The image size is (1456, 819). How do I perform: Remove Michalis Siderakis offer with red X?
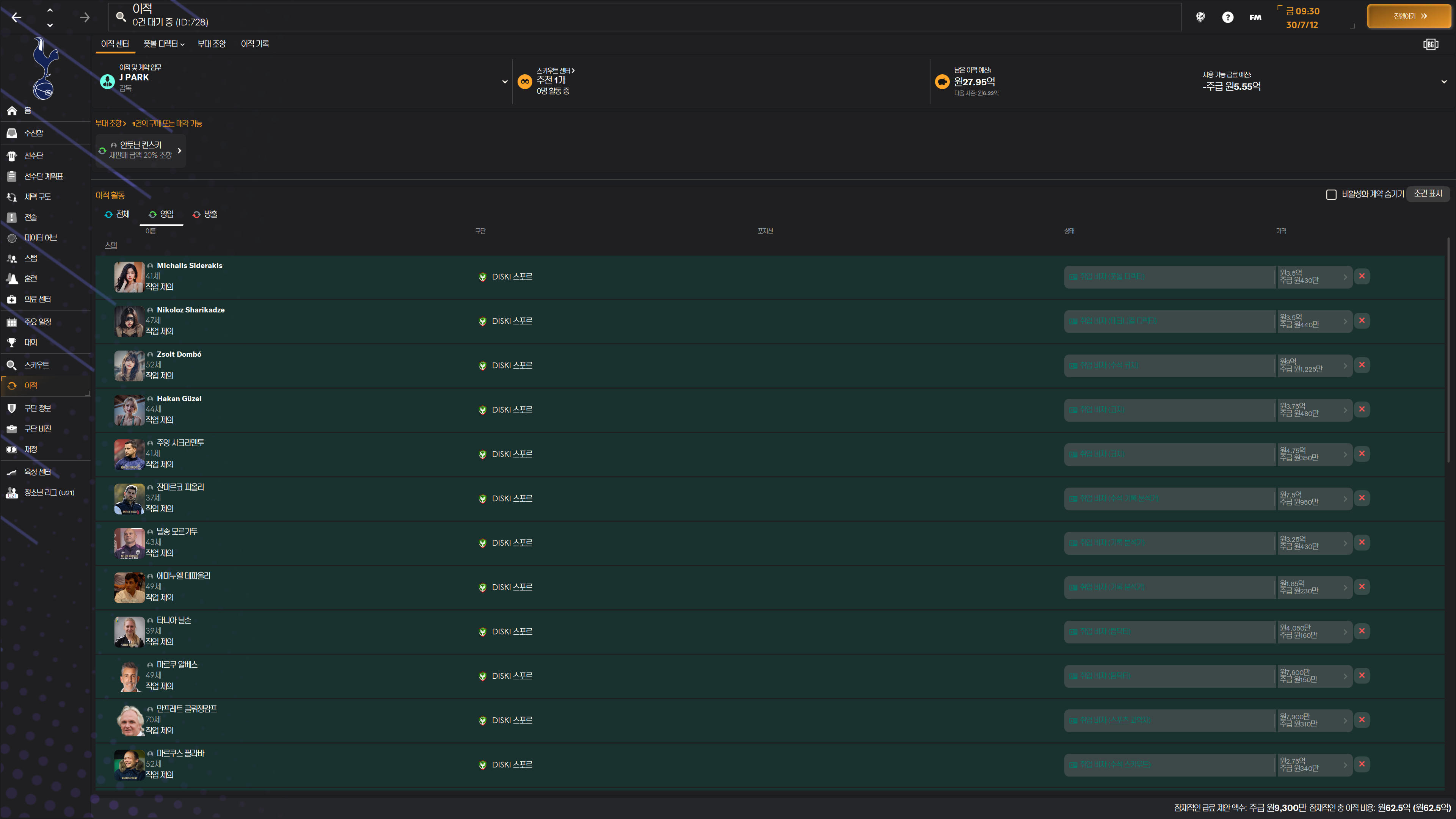(1362, 276)
